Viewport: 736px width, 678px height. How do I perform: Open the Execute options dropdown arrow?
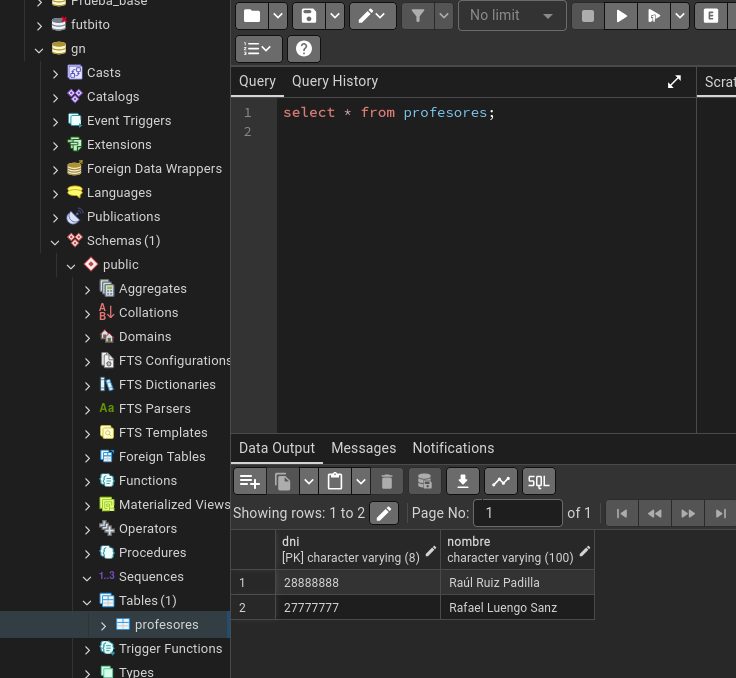[x=680, y=16]
